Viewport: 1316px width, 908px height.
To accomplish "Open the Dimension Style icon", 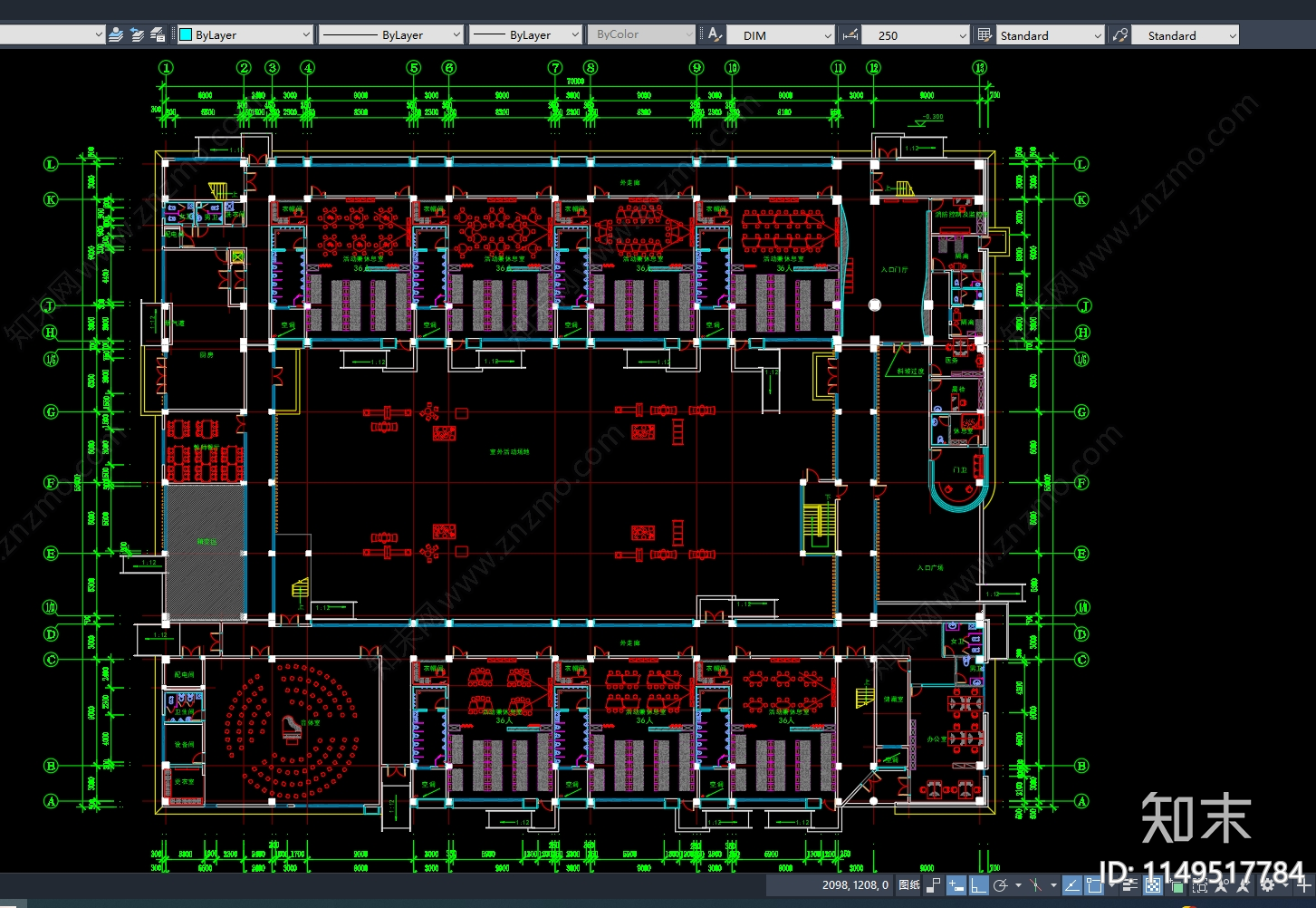I will point(850,34).
